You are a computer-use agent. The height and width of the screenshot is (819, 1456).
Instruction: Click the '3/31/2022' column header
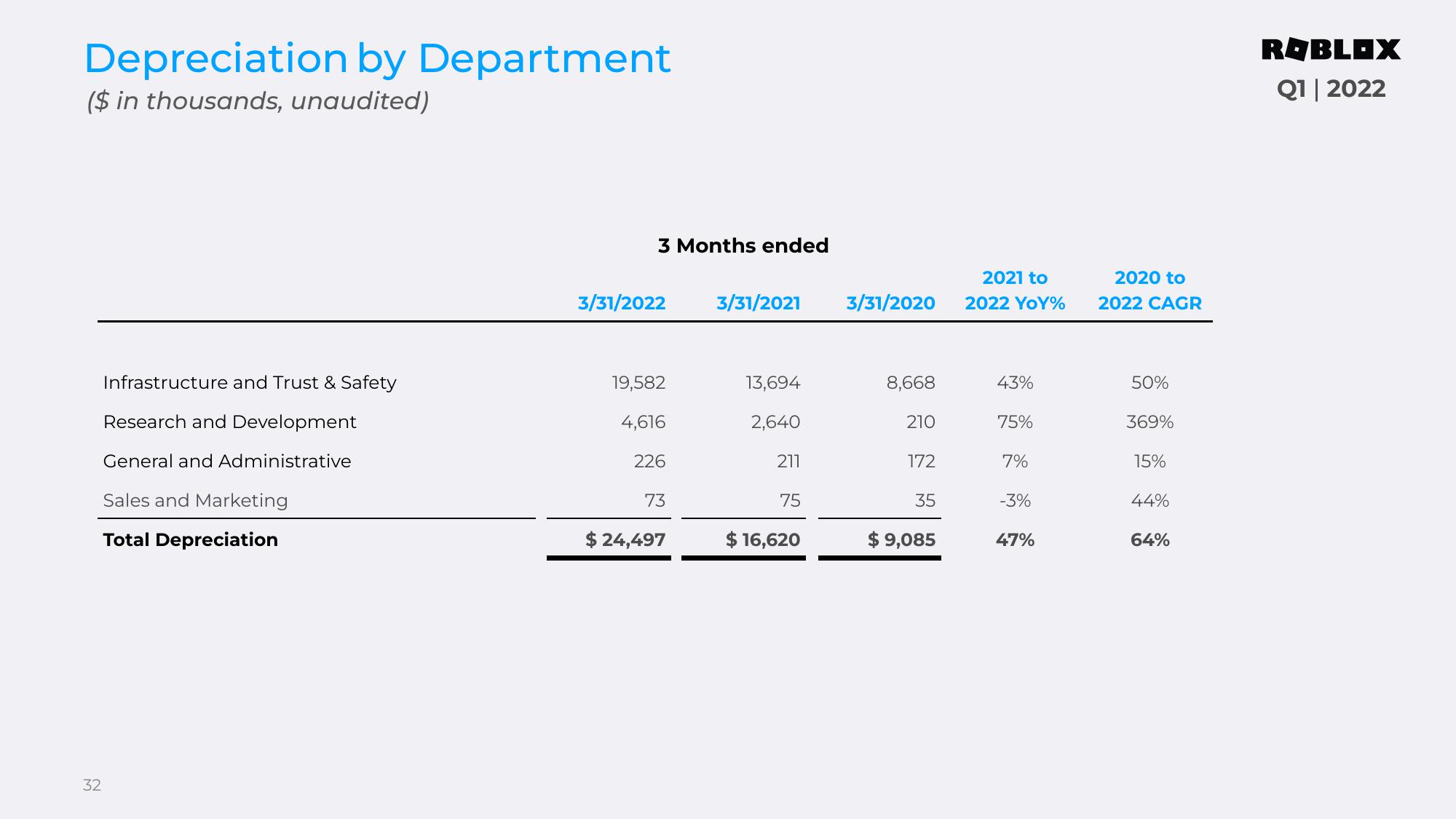click(x=622, y=303)
